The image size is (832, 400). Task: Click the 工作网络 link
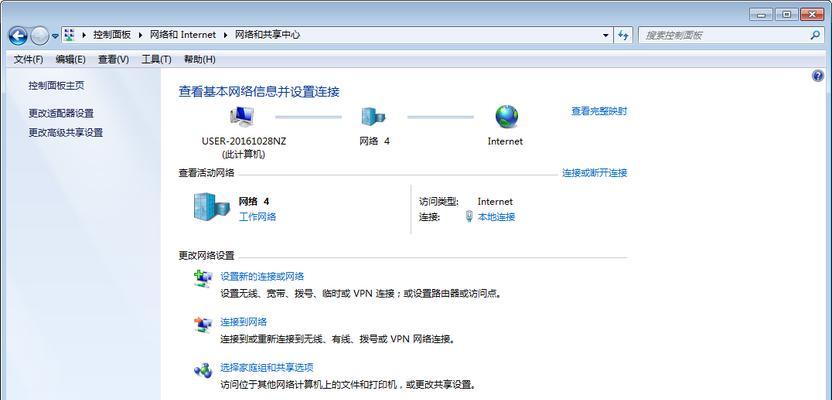point(257,217)
